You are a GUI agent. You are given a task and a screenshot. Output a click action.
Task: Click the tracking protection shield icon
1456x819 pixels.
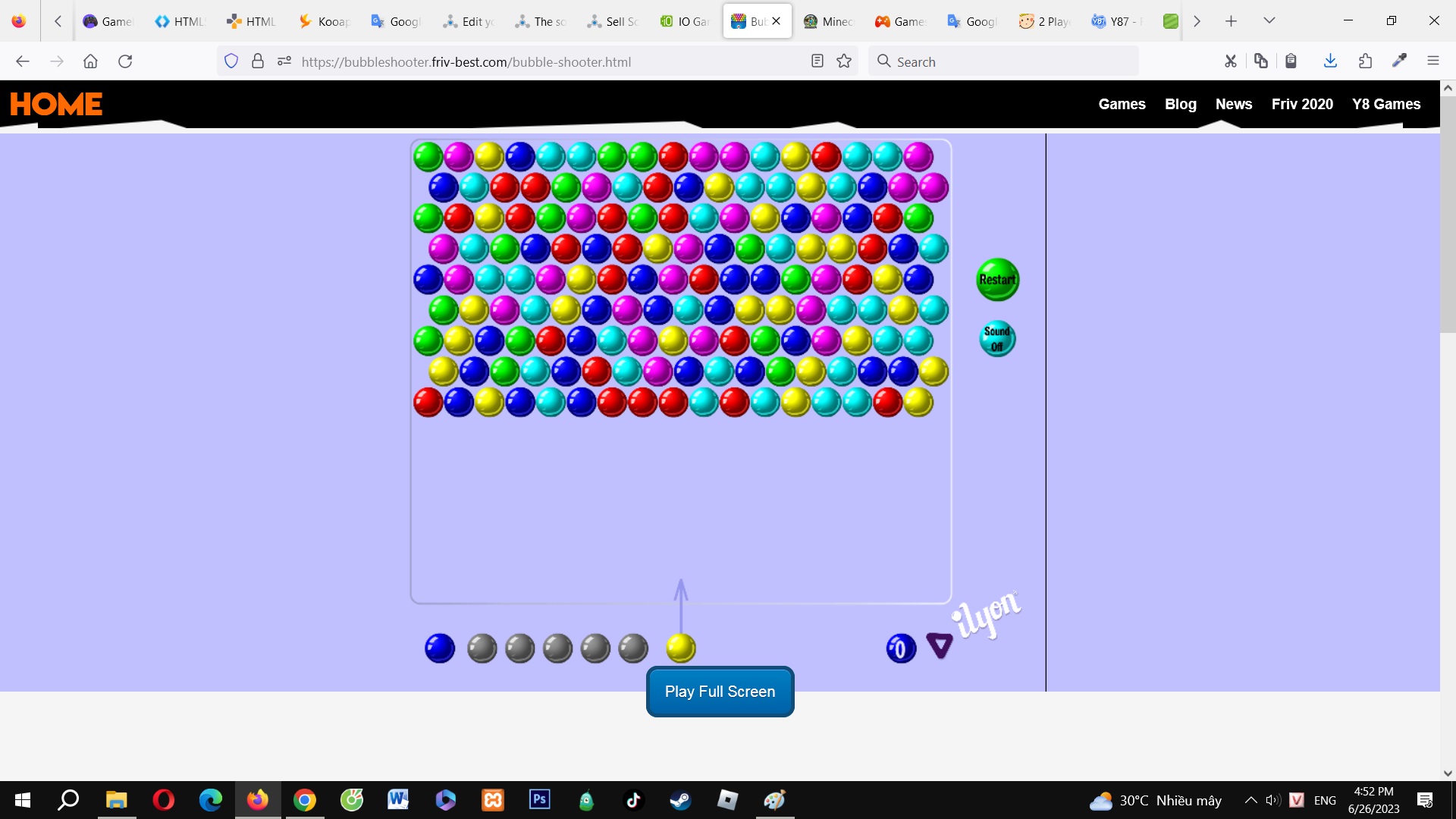[231, 61]
